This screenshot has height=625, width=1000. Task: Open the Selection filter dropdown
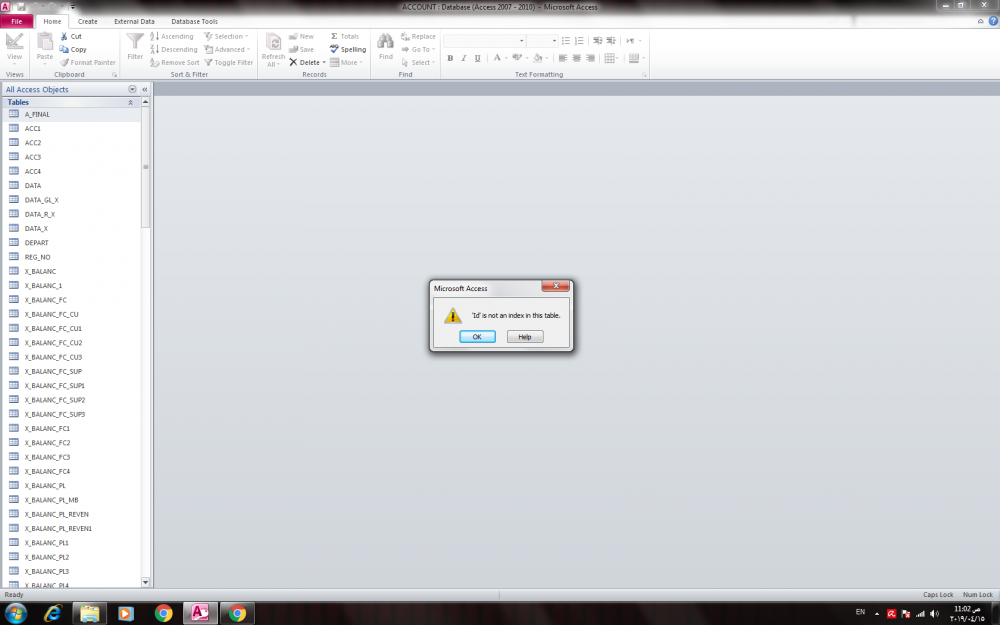click(x=226, y=36)
